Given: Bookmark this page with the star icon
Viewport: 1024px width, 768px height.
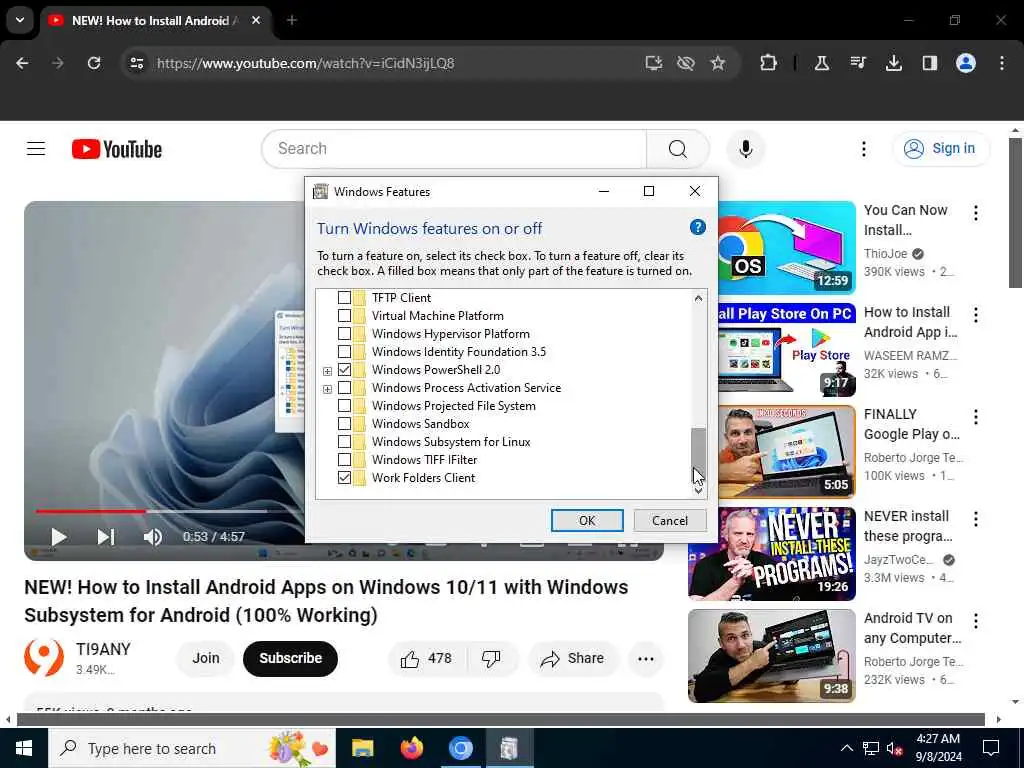Looking at the screenshot, I should pos(718,63).
